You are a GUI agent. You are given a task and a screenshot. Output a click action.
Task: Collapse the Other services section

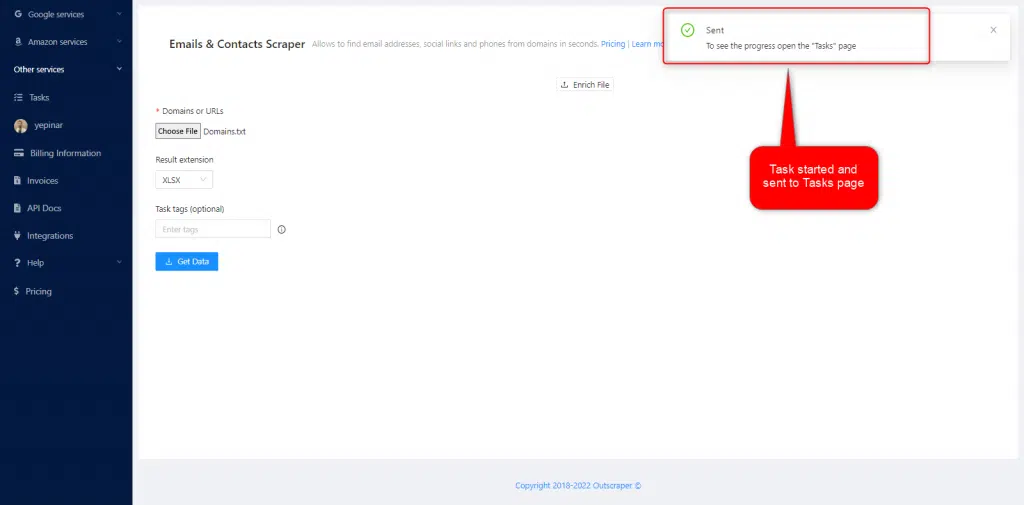(x=119, y=70)
